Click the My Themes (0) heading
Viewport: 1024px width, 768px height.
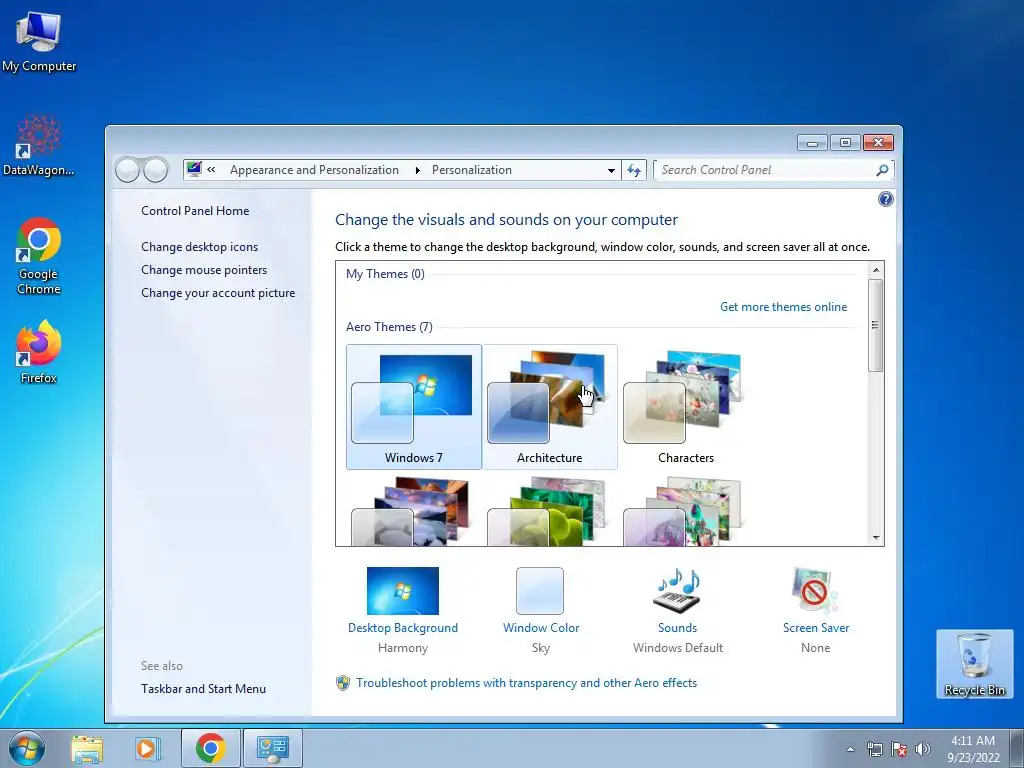coord(385,274)
